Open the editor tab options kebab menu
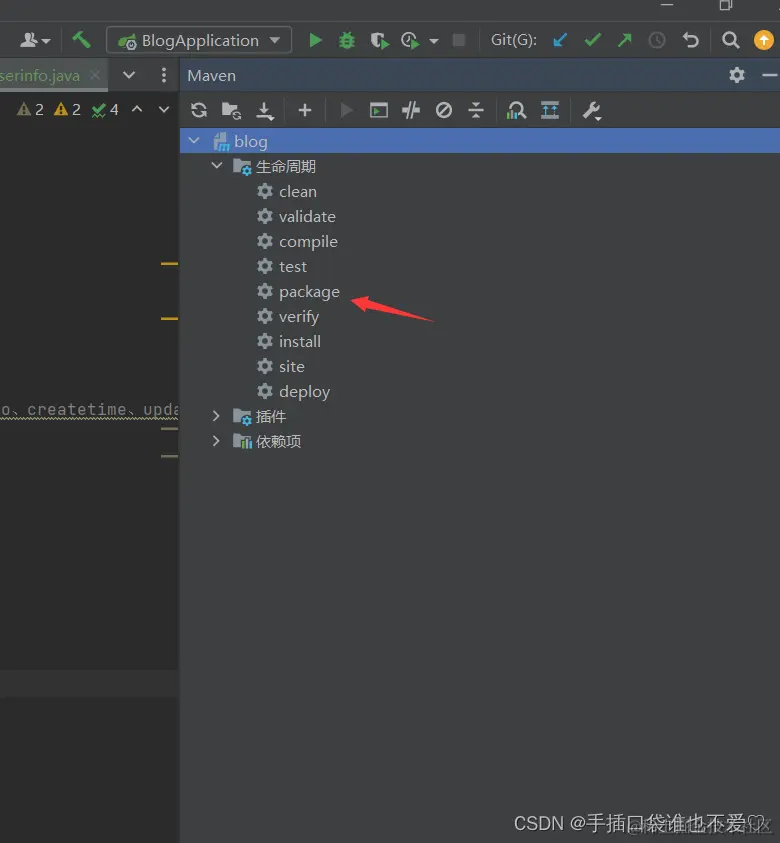 [x=164, y=75]
